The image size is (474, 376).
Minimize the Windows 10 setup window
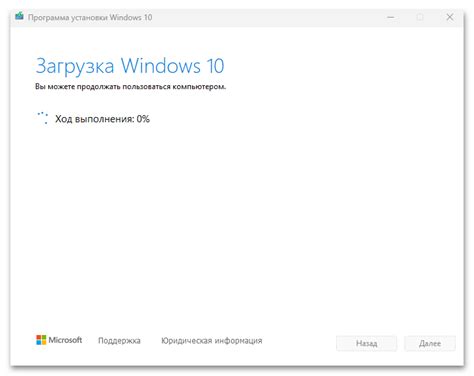(x=391, y=17)
